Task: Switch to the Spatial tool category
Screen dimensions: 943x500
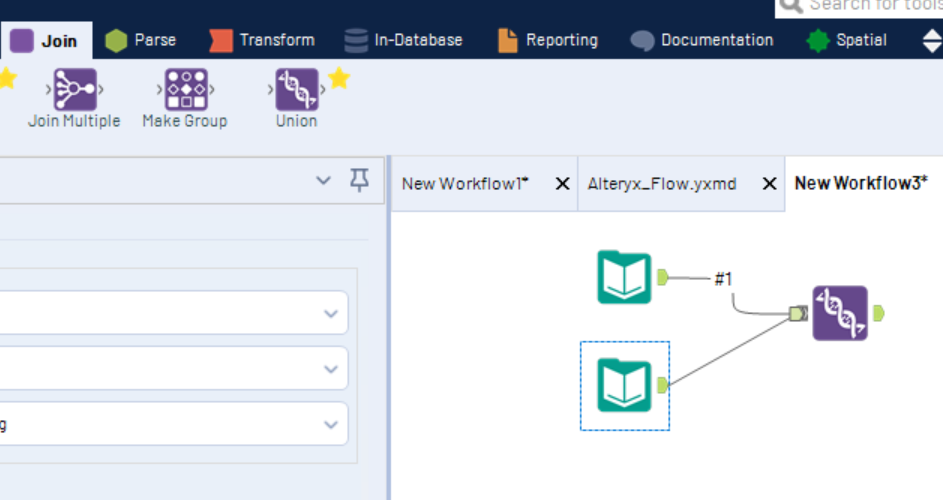Action: [847, 40]
